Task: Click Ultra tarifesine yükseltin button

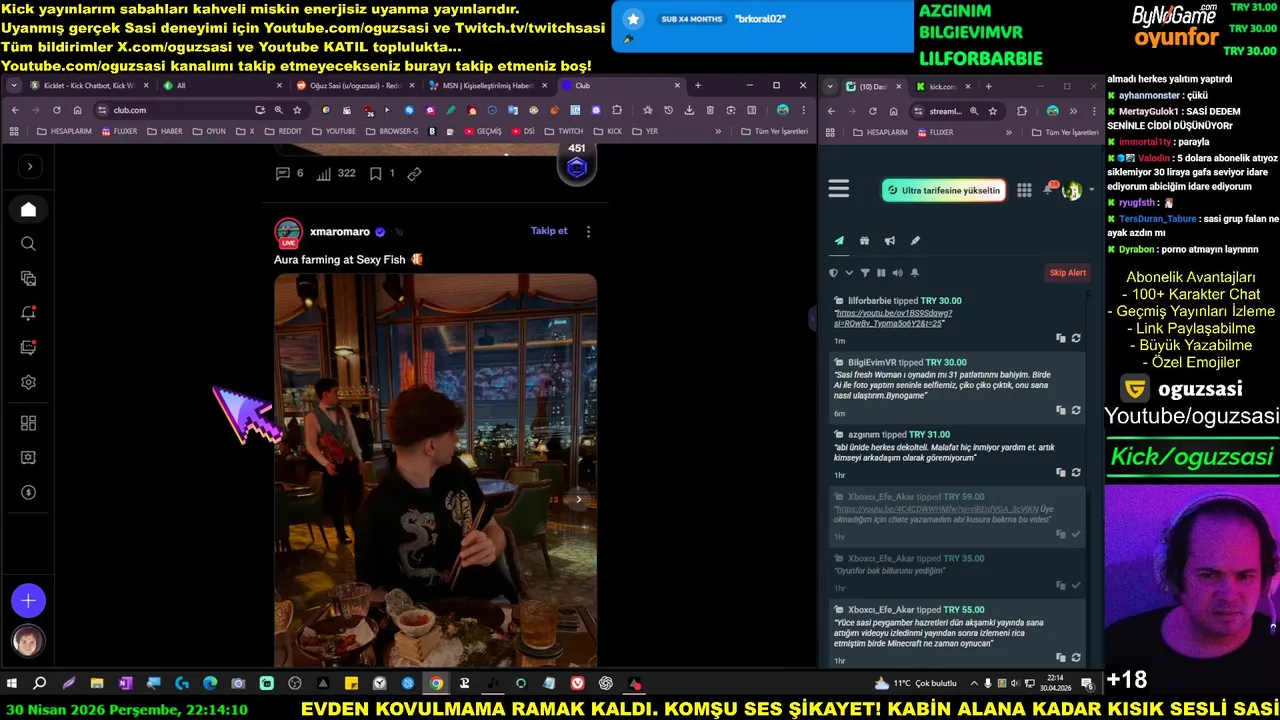Action: [x=943, y=190]
